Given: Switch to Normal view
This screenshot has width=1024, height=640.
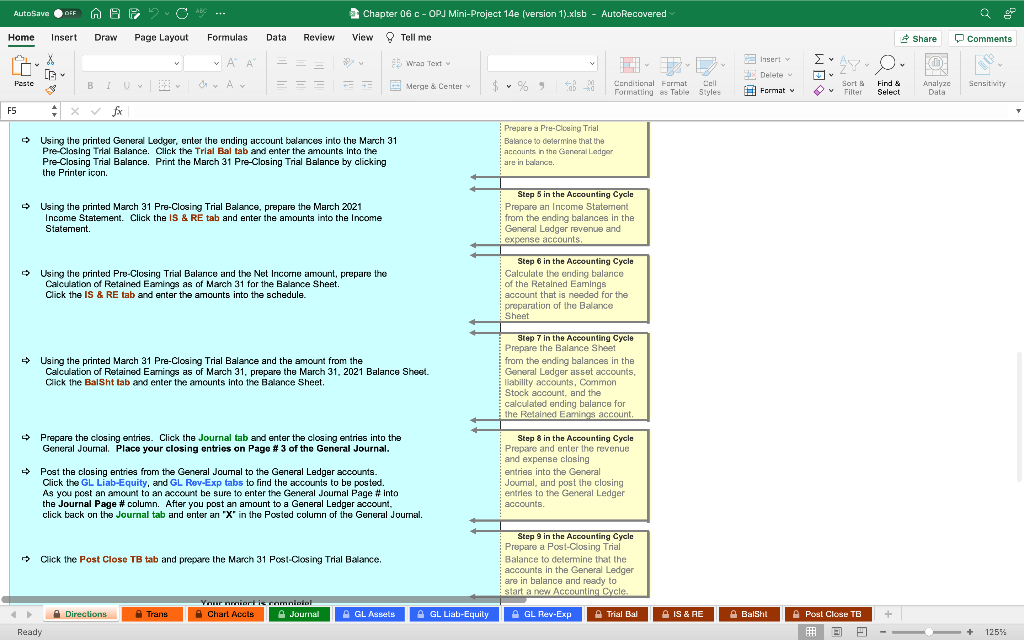Looking at the screenshot, I should [x=810, y=632].
